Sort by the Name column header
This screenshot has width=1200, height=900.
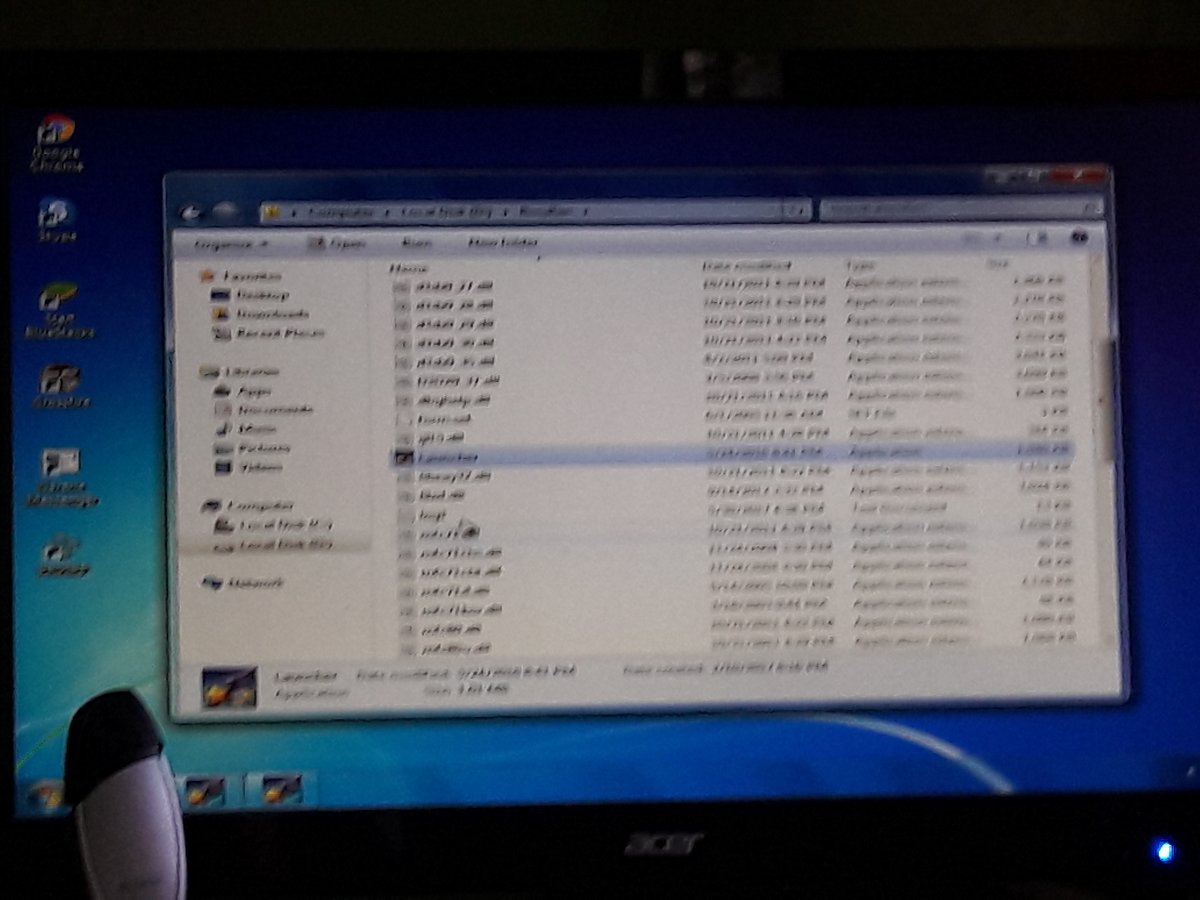[408, 268]
